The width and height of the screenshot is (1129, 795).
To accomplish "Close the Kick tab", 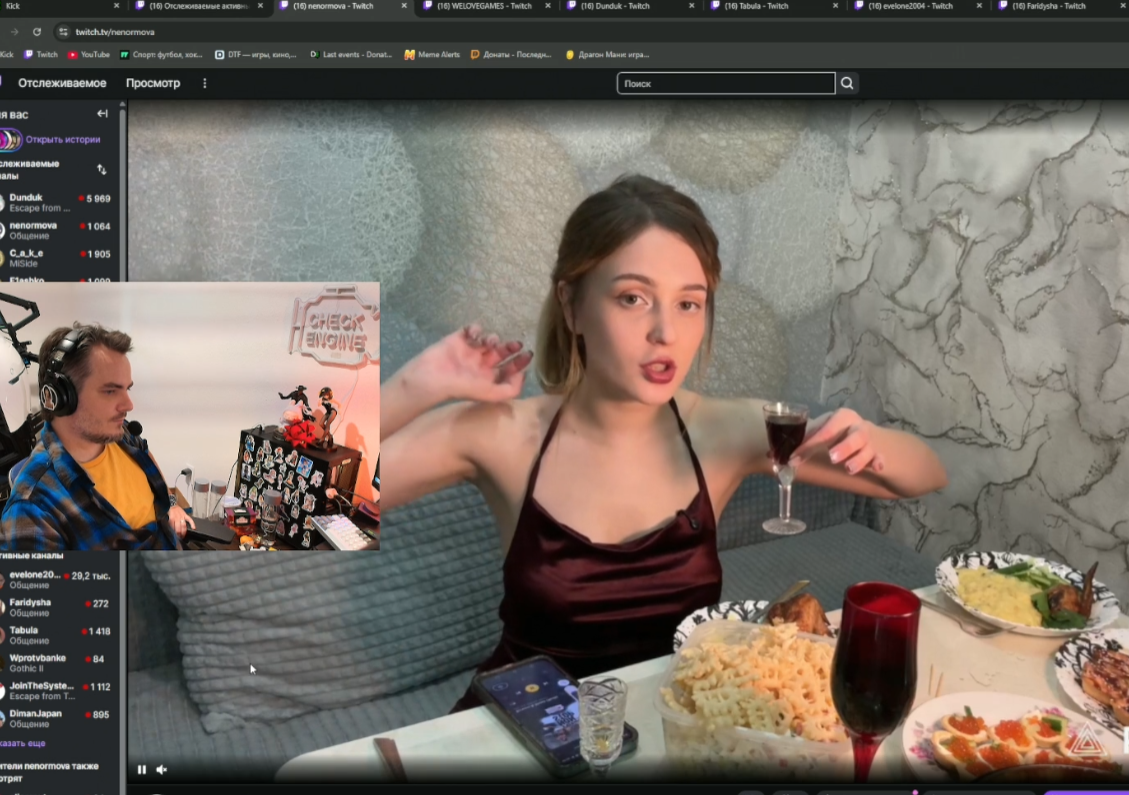I will [x=117, y=6].
